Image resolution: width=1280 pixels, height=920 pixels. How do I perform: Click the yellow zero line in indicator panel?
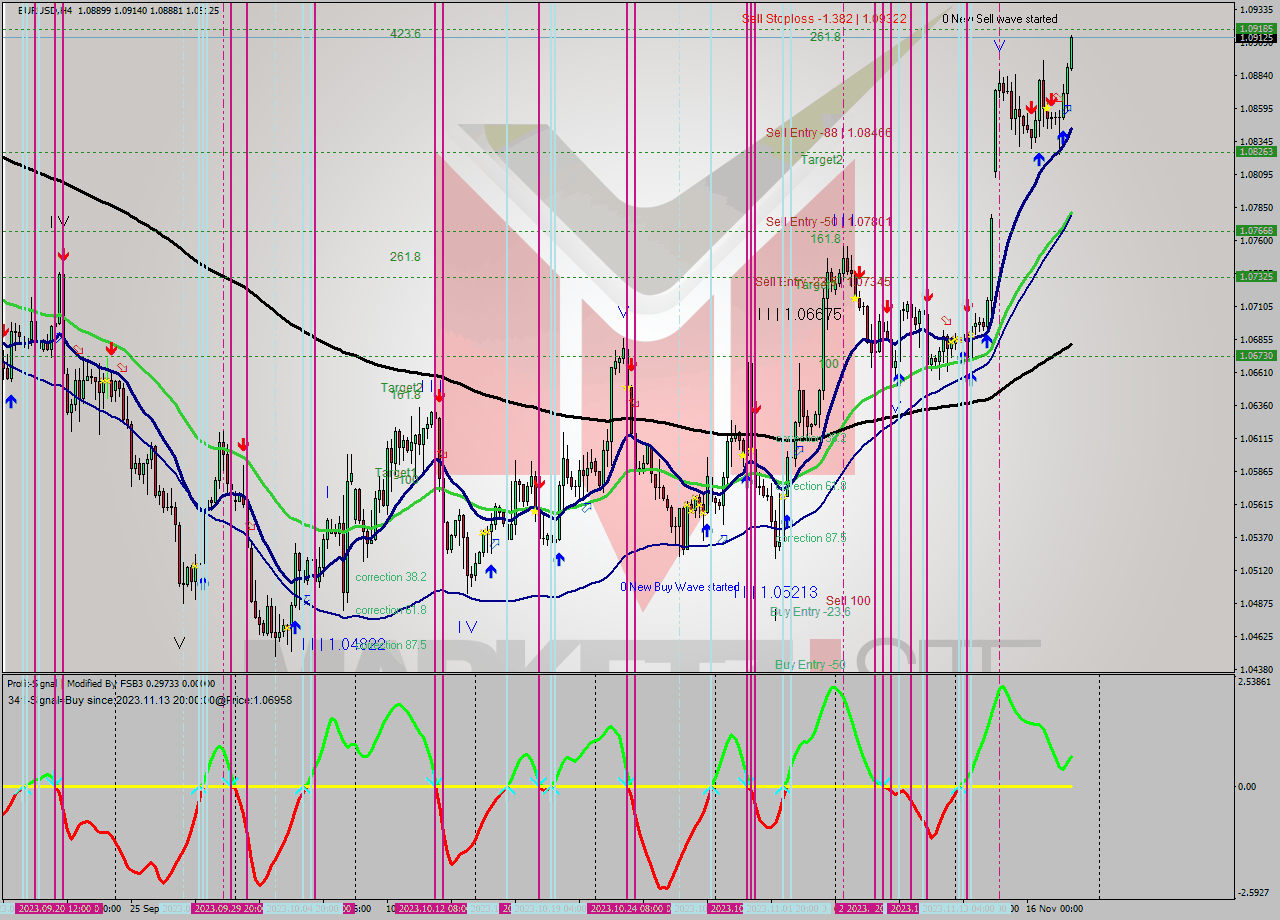[538, 786]
